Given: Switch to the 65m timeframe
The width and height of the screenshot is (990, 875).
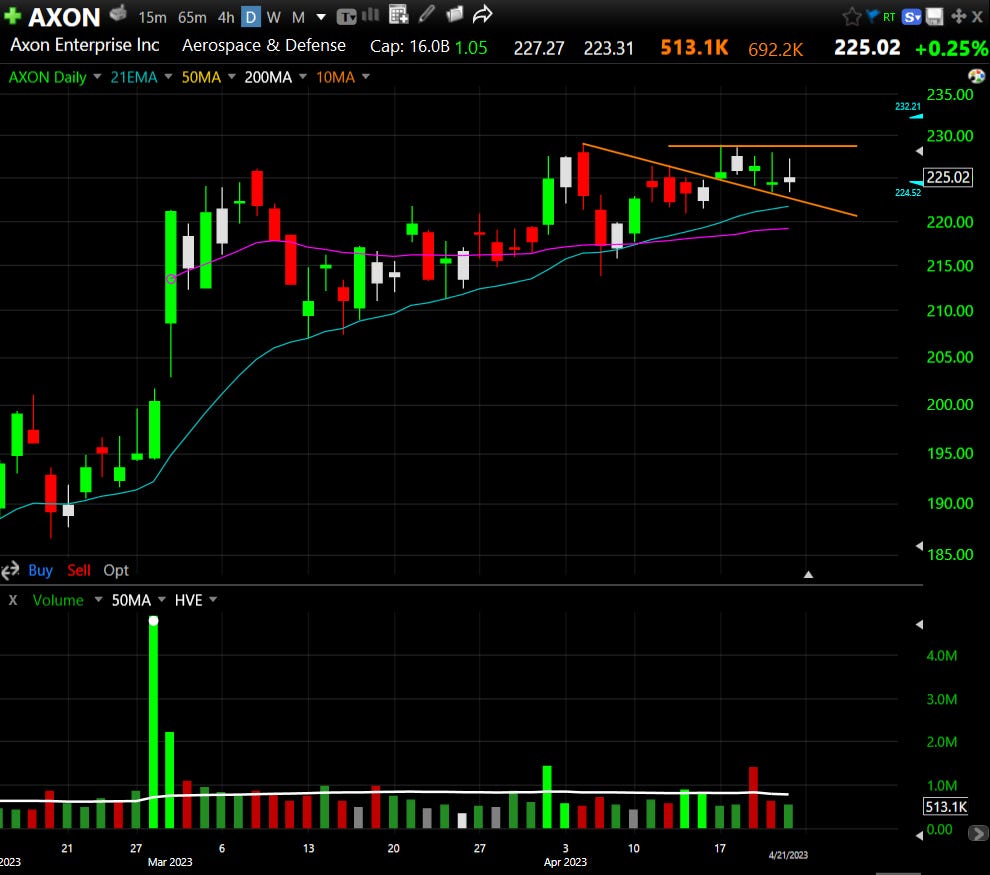Looking at the screenshot, I should coord(192,18).
